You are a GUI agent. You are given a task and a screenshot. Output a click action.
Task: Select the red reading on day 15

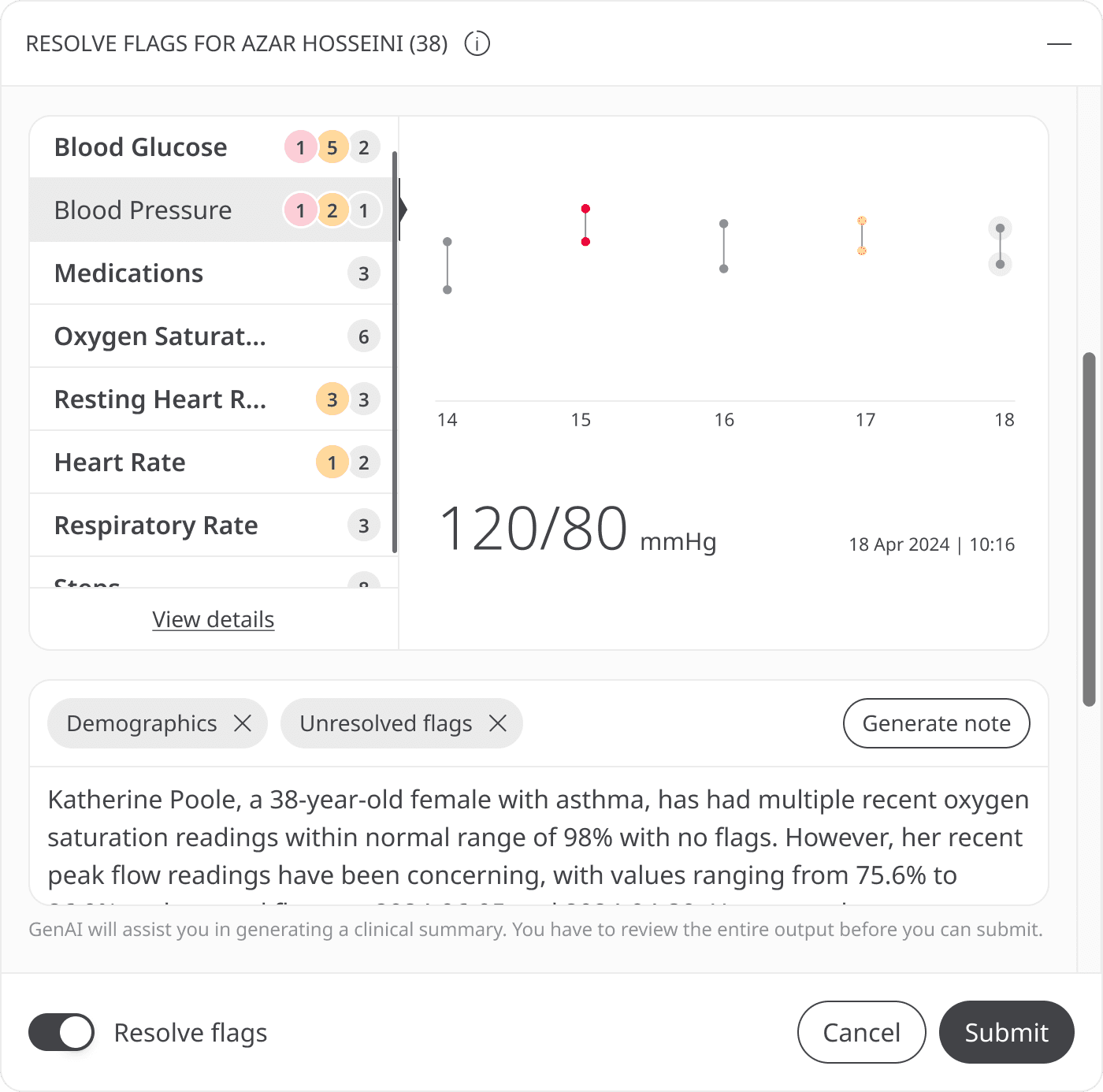coord(585,225)
